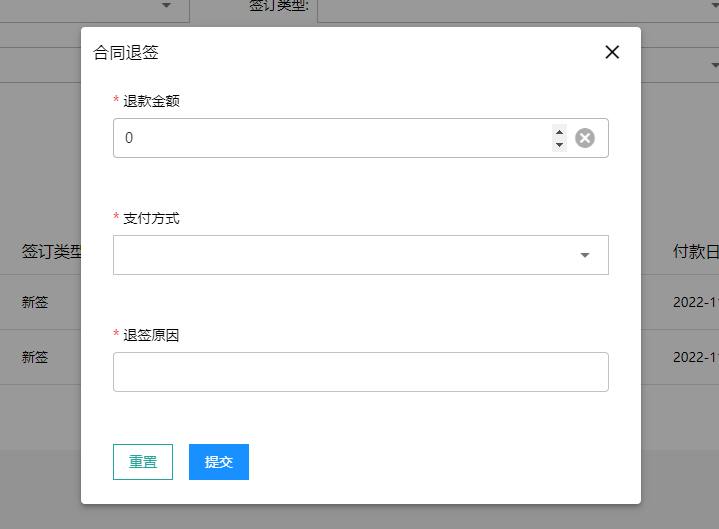Click the 退款金额 field label
The width and height of the screenshot is (719, 529).
pyautogui.click(x=151, y=101)
